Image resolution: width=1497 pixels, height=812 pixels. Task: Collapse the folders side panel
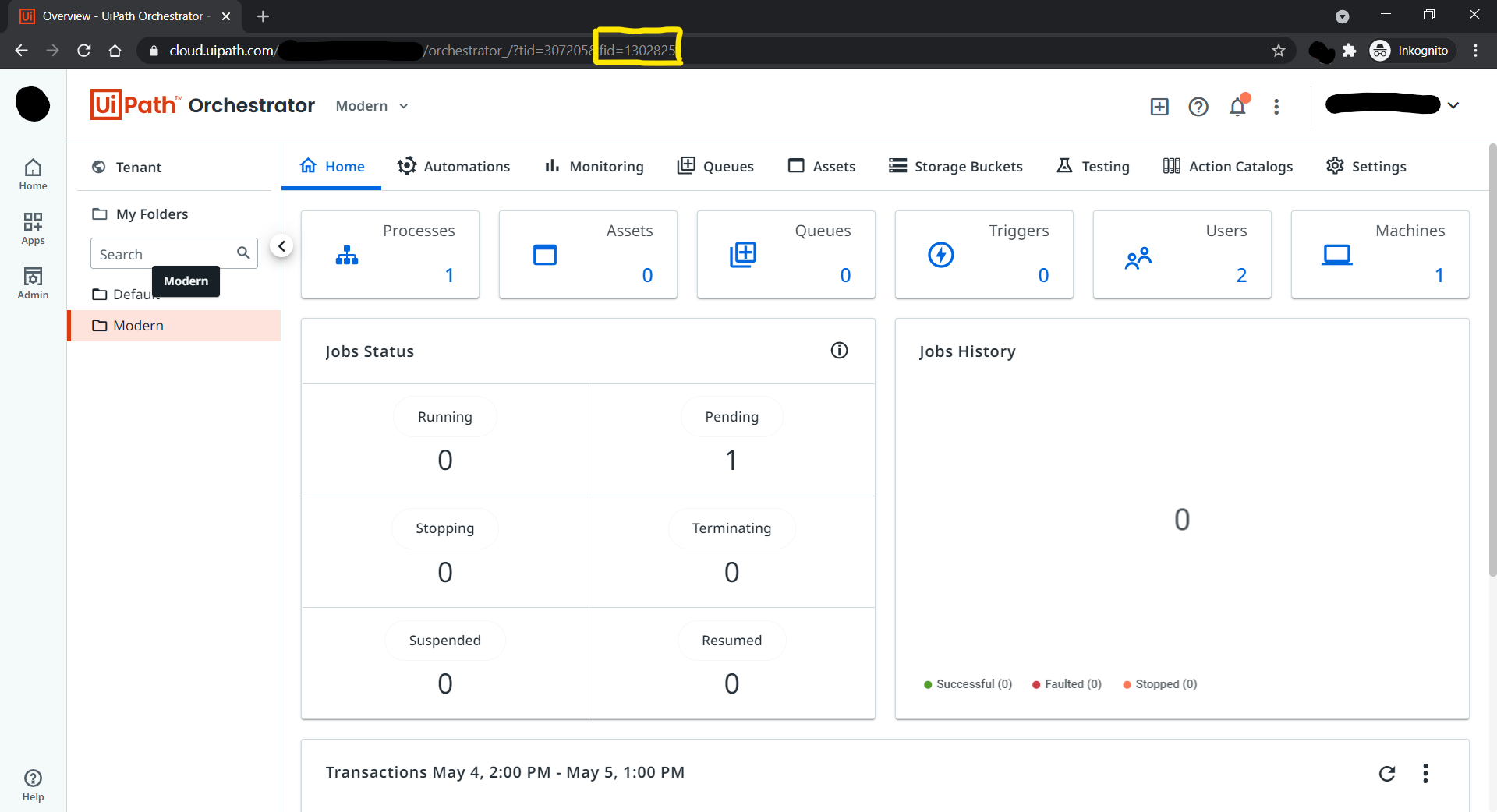(281, 246)
